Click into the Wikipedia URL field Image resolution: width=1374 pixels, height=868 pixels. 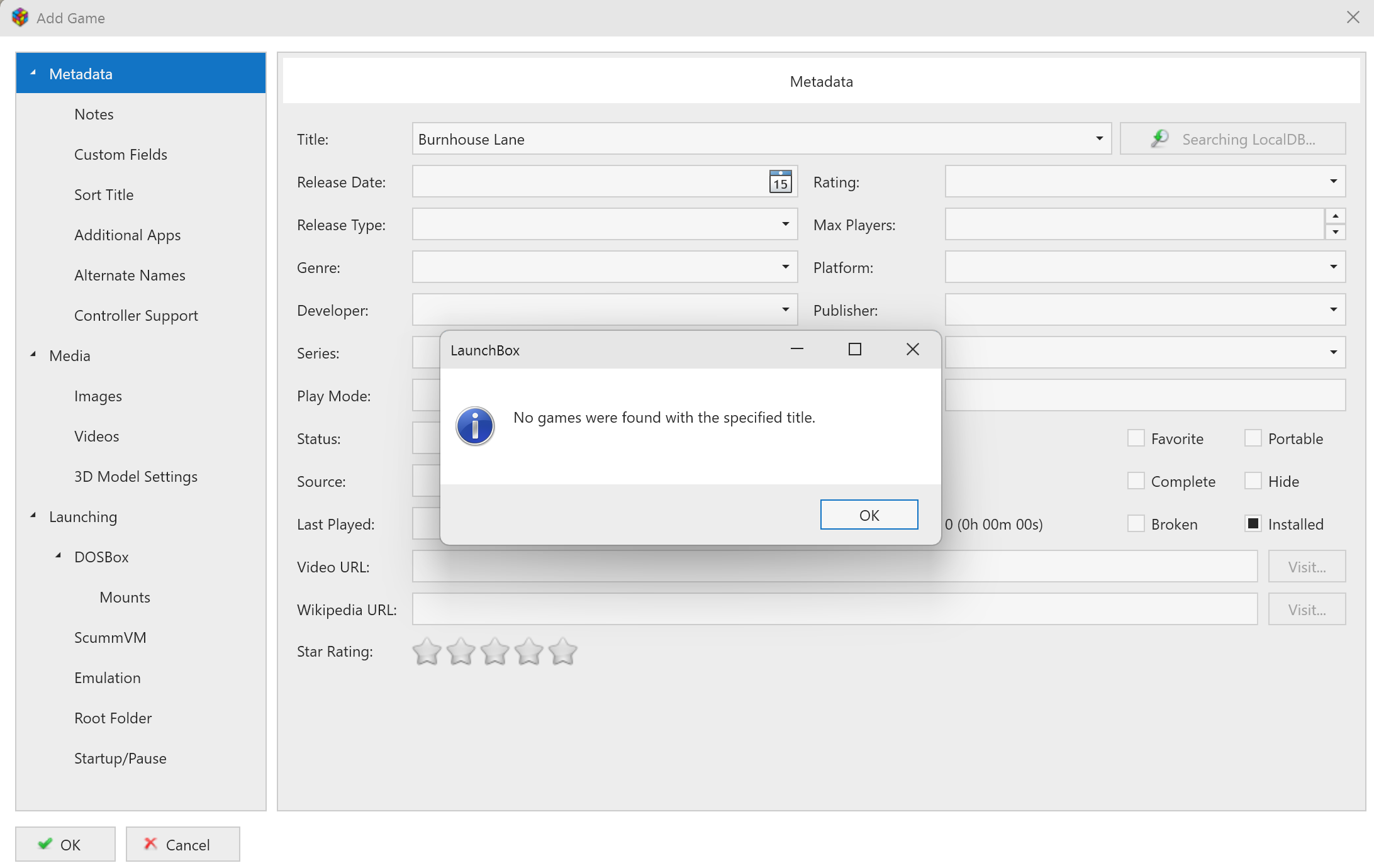(835, 609)
